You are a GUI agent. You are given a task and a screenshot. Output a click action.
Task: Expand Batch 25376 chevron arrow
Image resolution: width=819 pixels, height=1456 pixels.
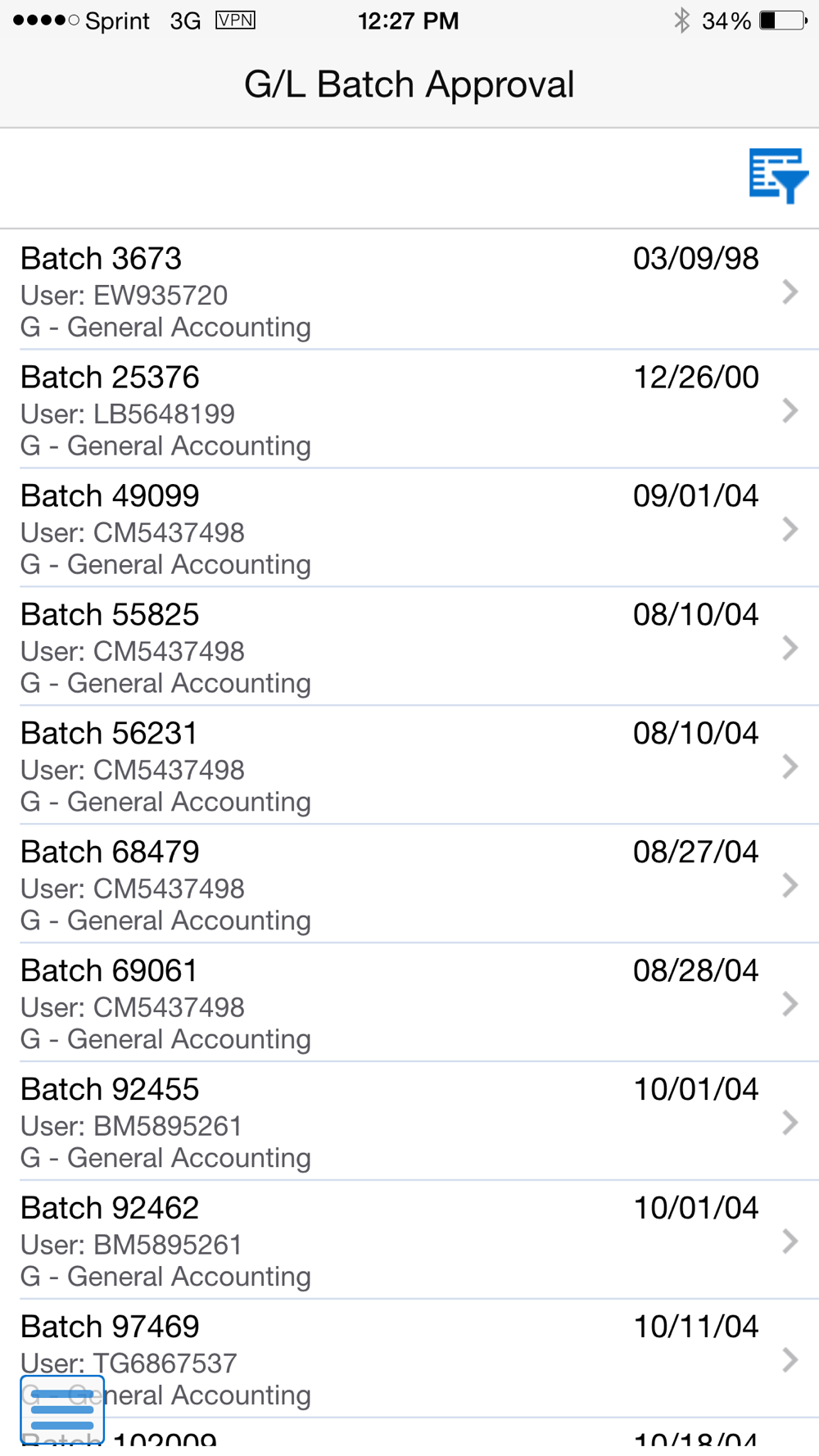click(x=790, y=410)
